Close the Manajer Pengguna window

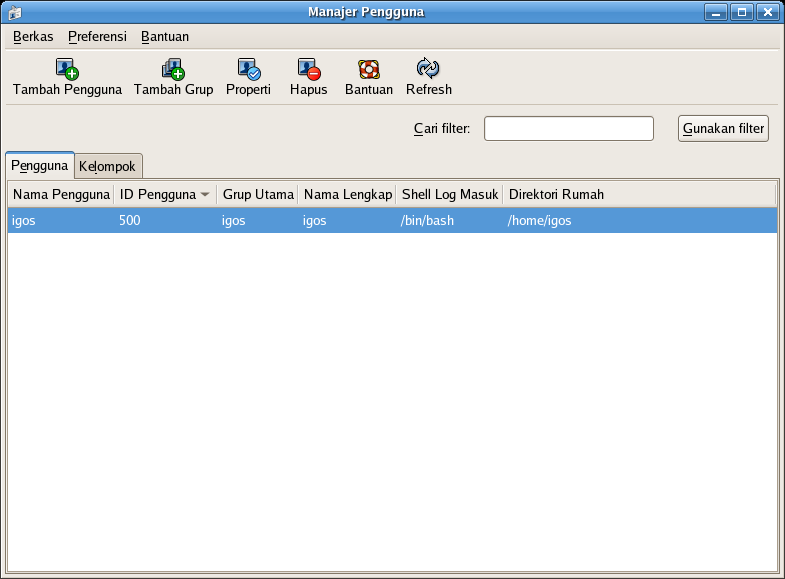768,12
